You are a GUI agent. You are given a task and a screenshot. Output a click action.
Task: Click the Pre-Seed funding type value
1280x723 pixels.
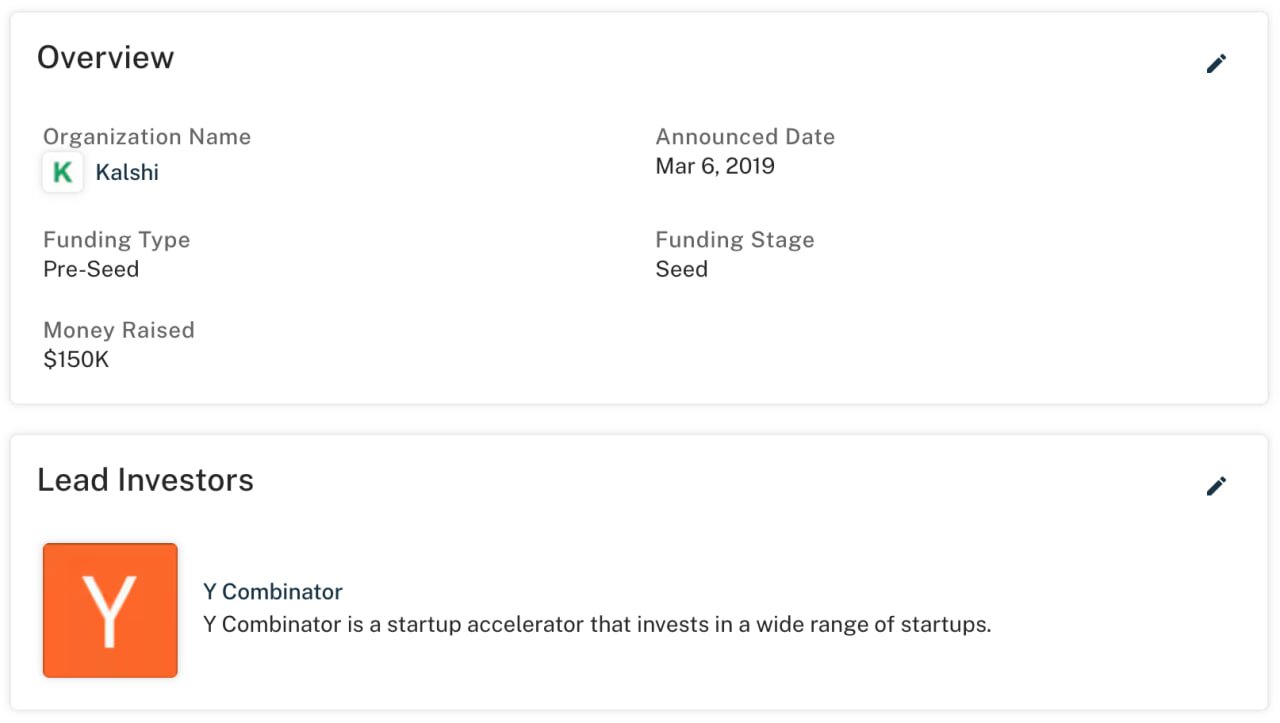click(91, 269)
